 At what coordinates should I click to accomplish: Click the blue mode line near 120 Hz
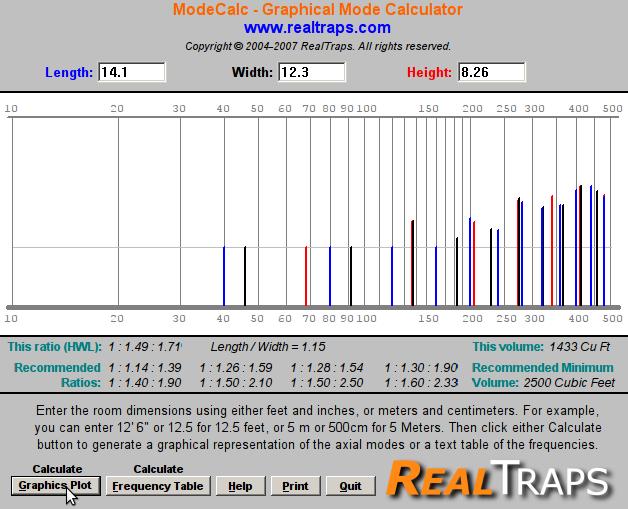(x=392, y=276)
